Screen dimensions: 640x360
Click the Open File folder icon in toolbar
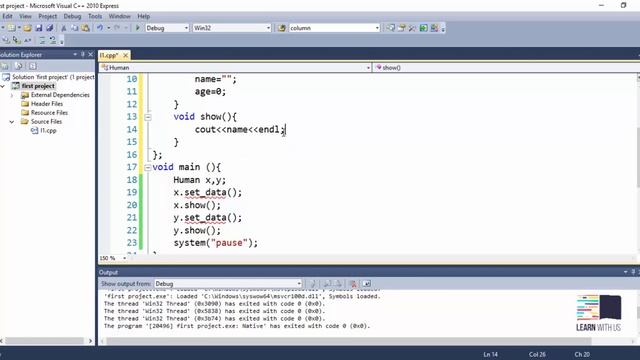click(x=27, y=28)
